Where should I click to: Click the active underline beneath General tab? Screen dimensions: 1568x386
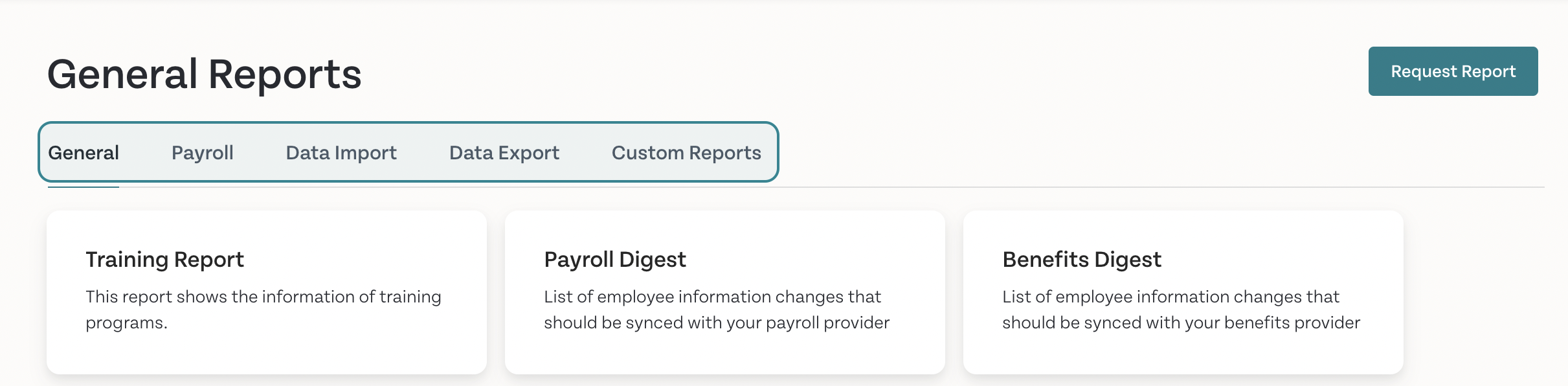(84, 187)
